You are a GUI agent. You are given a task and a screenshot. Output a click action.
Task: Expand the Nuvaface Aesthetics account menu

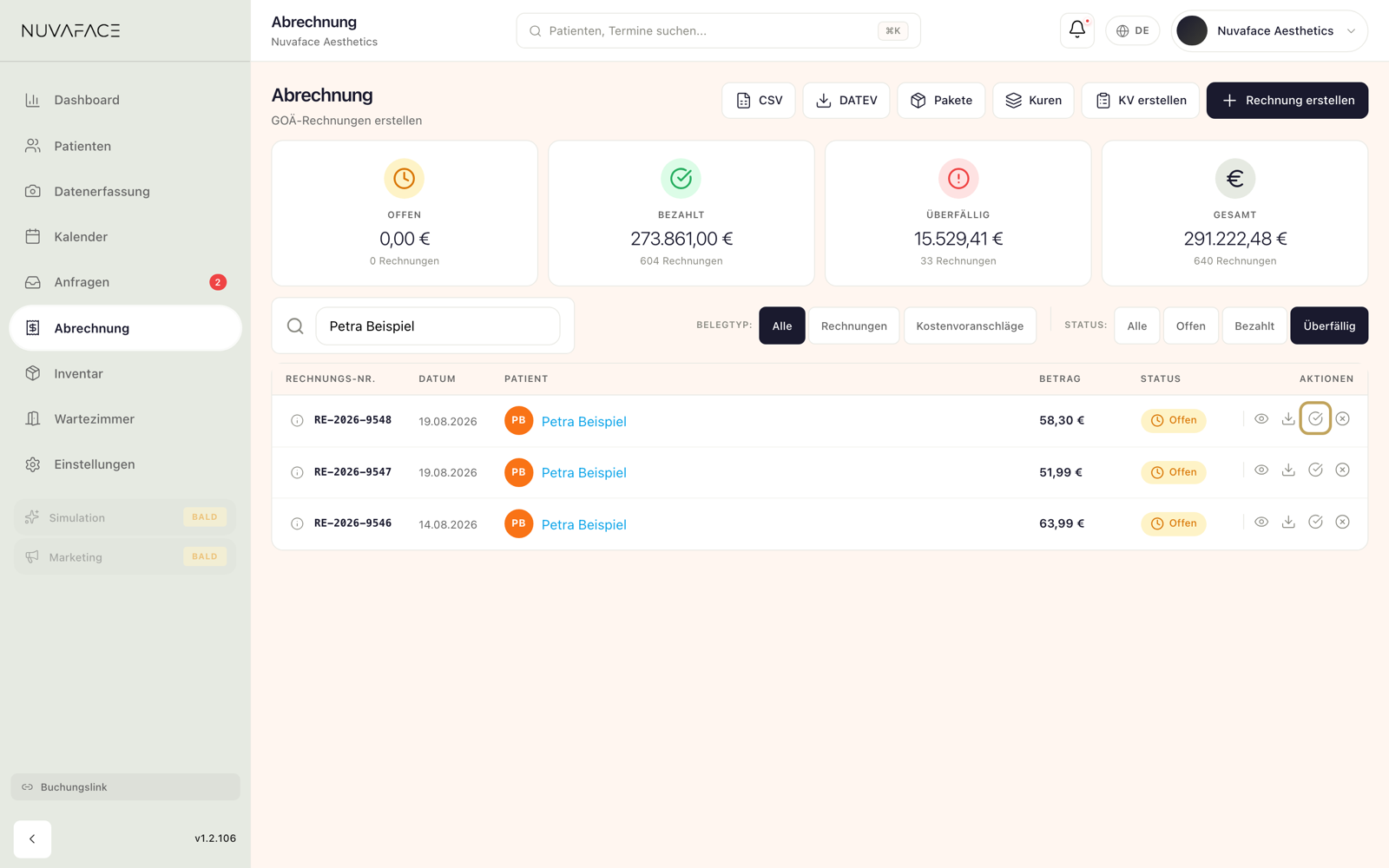(x=1270, y=31)
